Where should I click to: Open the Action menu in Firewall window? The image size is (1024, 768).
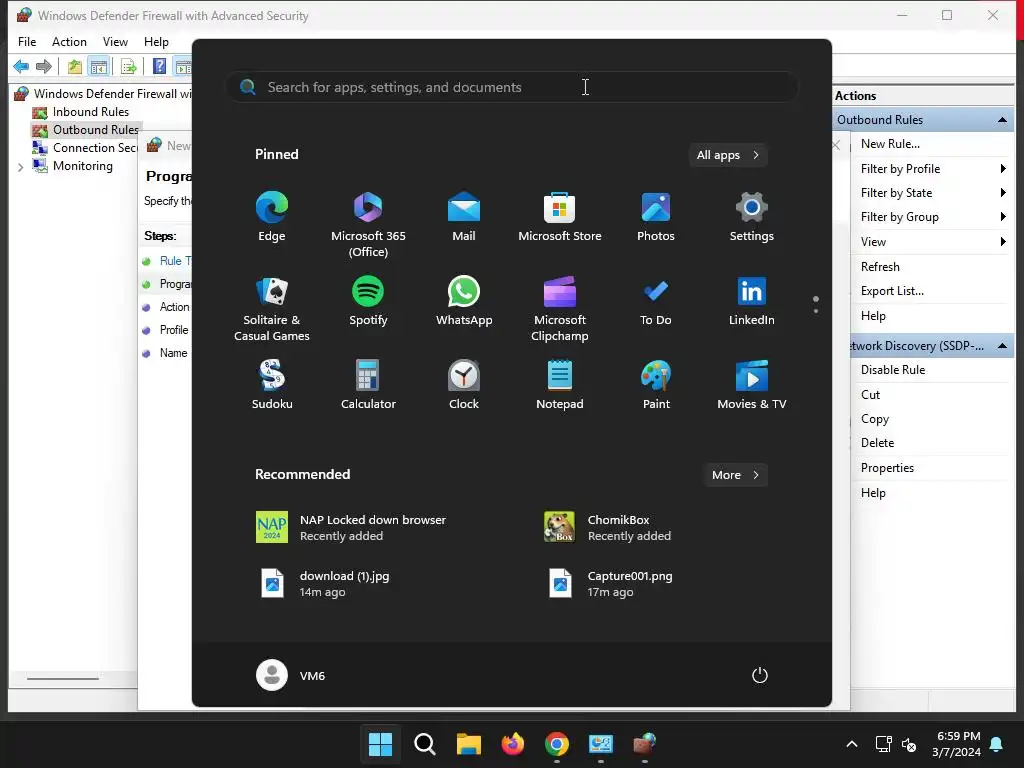coord(69,42)
